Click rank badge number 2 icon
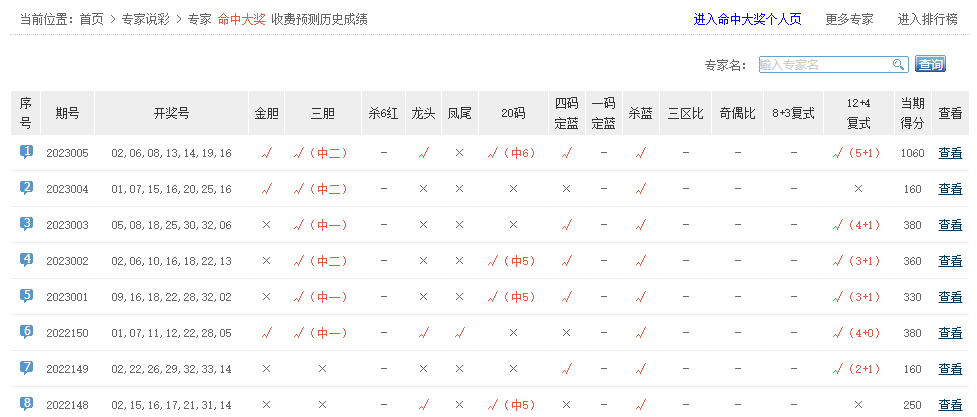 click(27, 188)
